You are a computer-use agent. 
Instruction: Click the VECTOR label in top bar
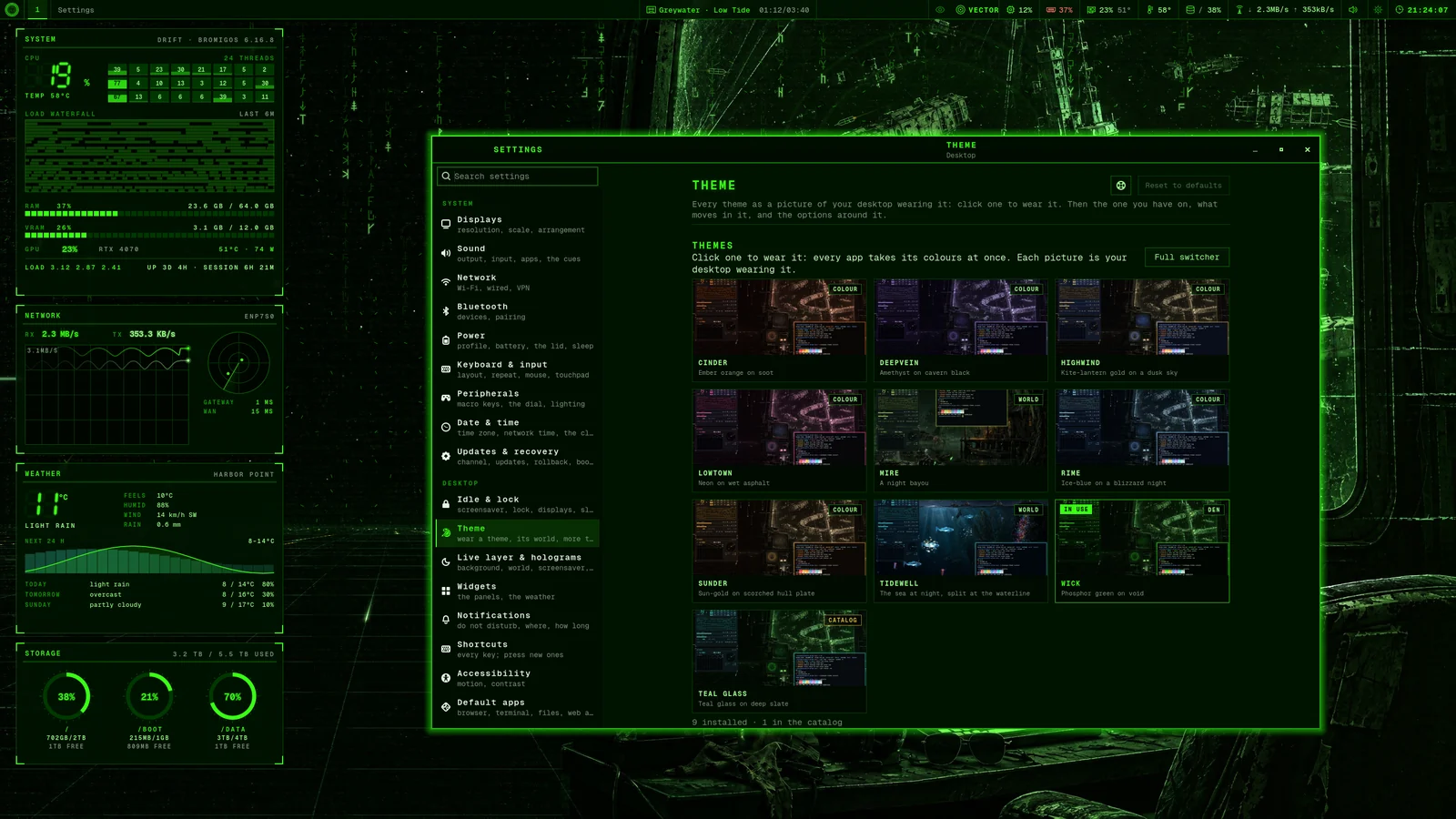point(983,10)
